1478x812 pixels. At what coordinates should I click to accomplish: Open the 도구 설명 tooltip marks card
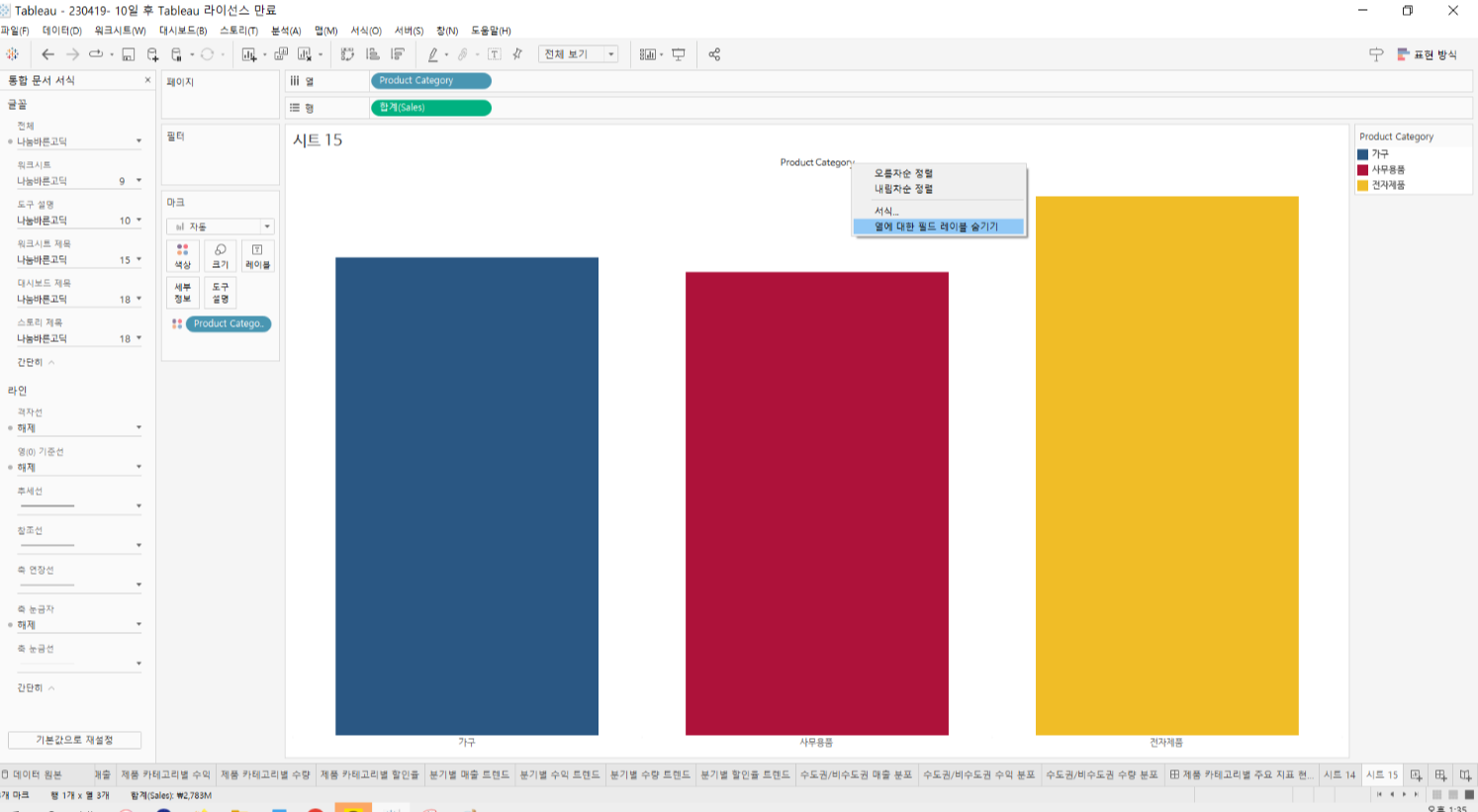[221, 293]
